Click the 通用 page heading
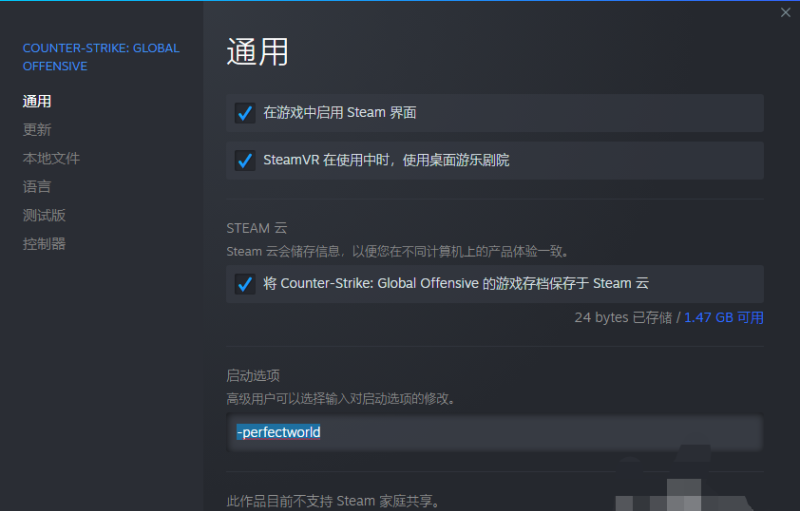This screenshot has width=800, height=511. point(258,52)
